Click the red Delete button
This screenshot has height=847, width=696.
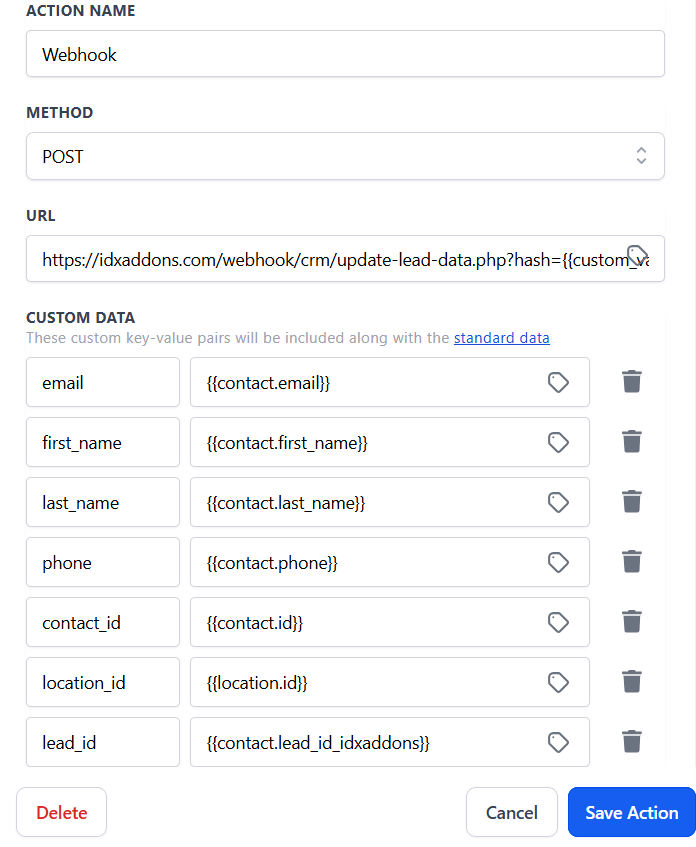(x=62, y=812)
